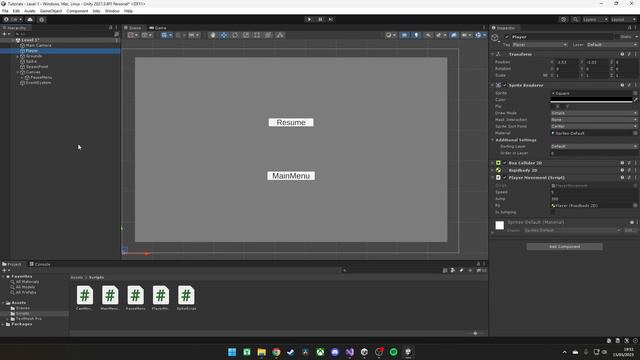The height and width of the screenshot is (360, 640).
Task: Open the cloud services icon
Action: point(30,19)
